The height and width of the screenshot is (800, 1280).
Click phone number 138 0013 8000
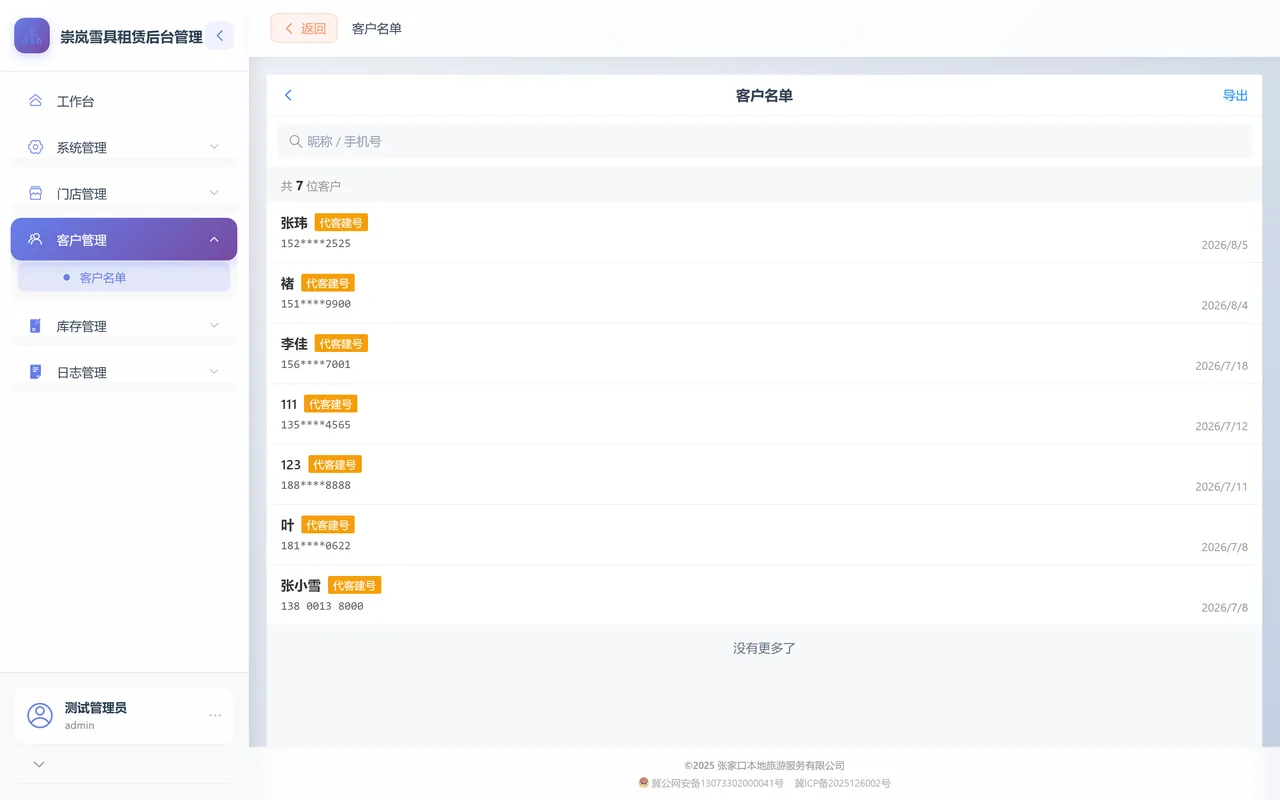(322, 606)
